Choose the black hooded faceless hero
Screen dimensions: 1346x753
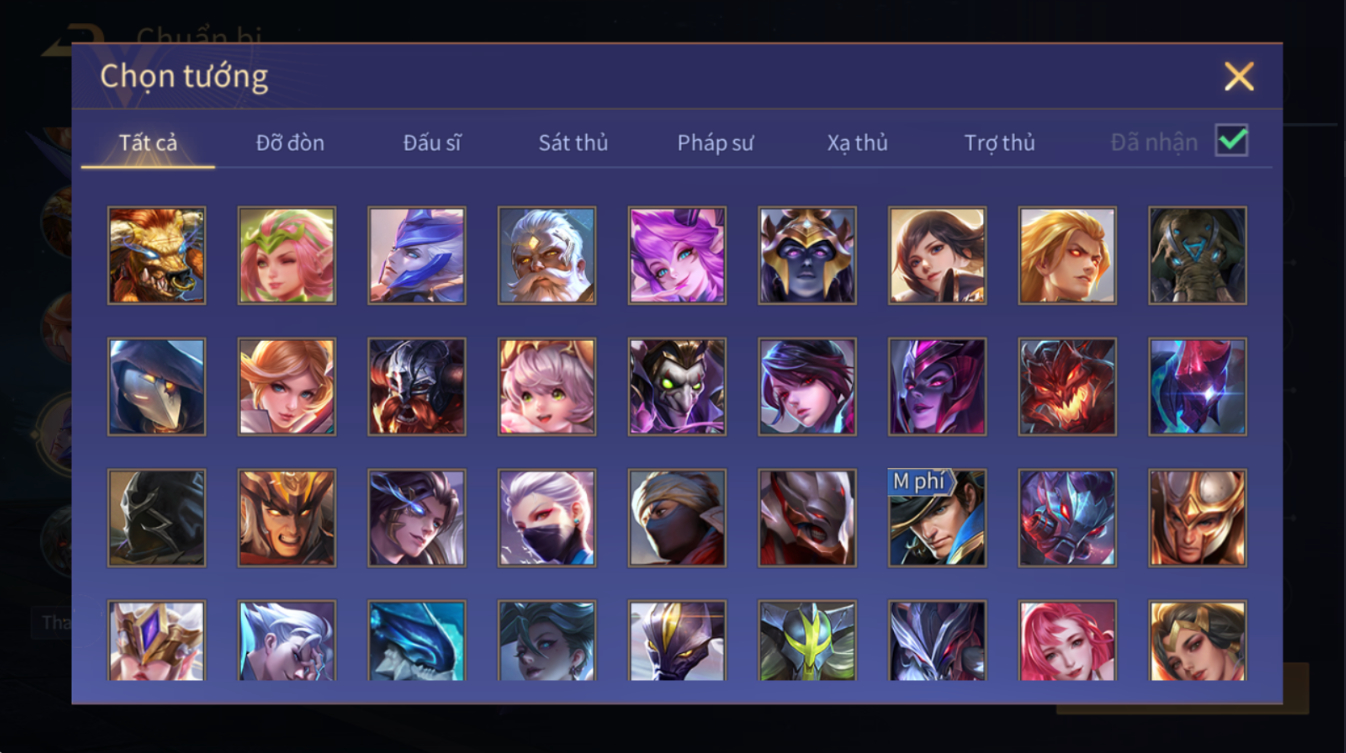pyautogui.click(x=157, y=518)
